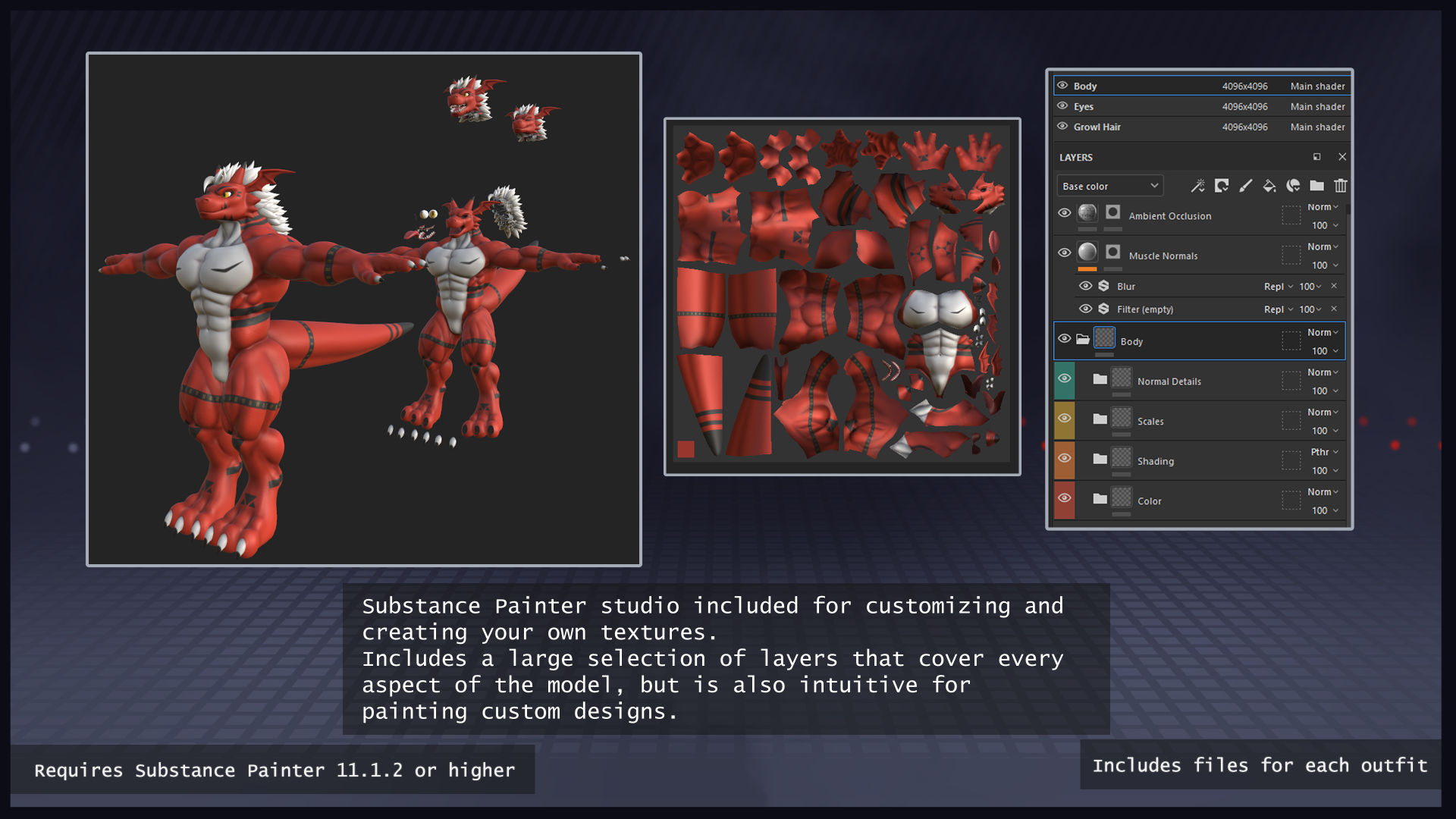Click the add mask icon in Layers toolbar
The width and height of the screenshot is (1456, 819).
(1221, 186)
